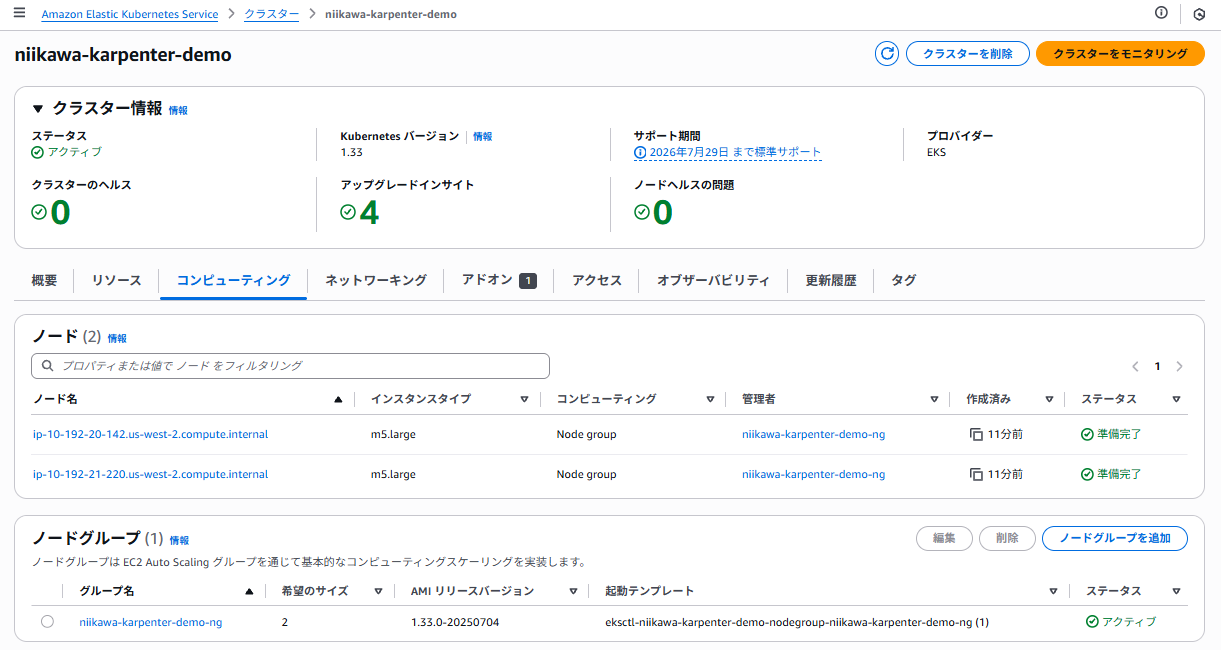Open the アクセス tab
Viewport: 1221px width, 650px height.
pos(596,281)
